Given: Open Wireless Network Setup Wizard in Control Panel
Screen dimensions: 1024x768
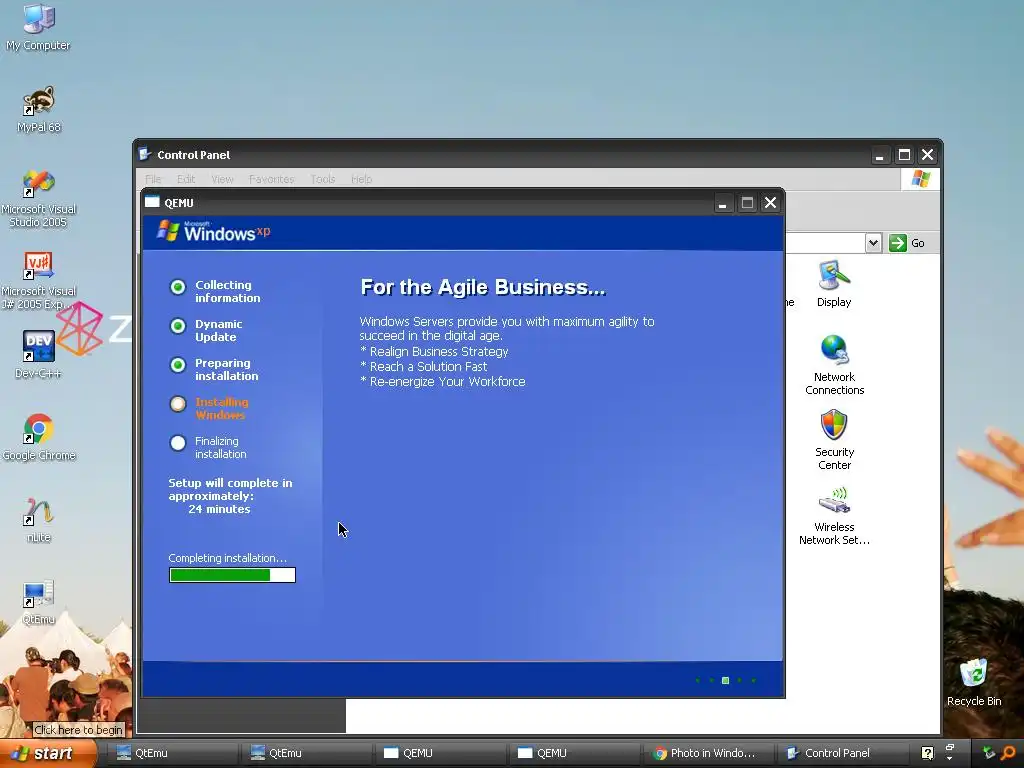Looking at the screenshot, I should coord(834,515).
